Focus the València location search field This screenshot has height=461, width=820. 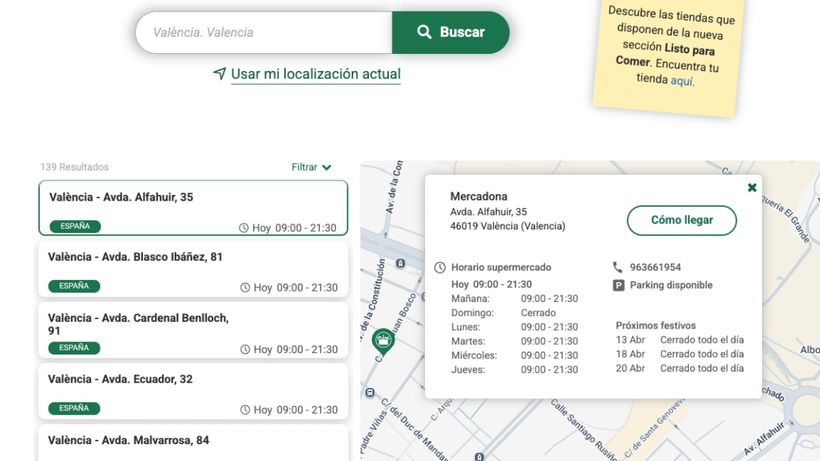click(x=264, y=32)
